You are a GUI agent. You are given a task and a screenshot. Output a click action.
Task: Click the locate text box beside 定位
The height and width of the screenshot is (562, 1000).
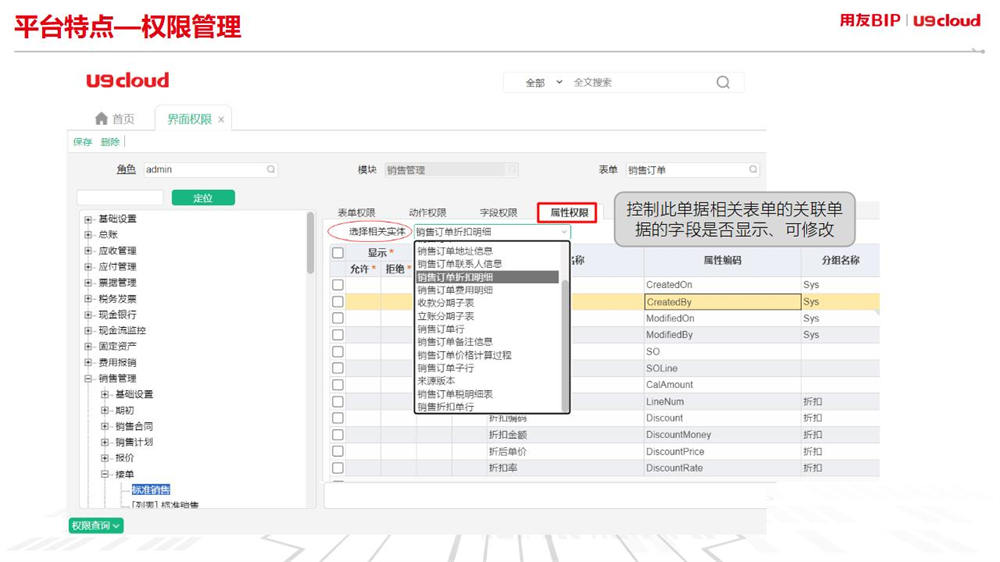point(120,198)
